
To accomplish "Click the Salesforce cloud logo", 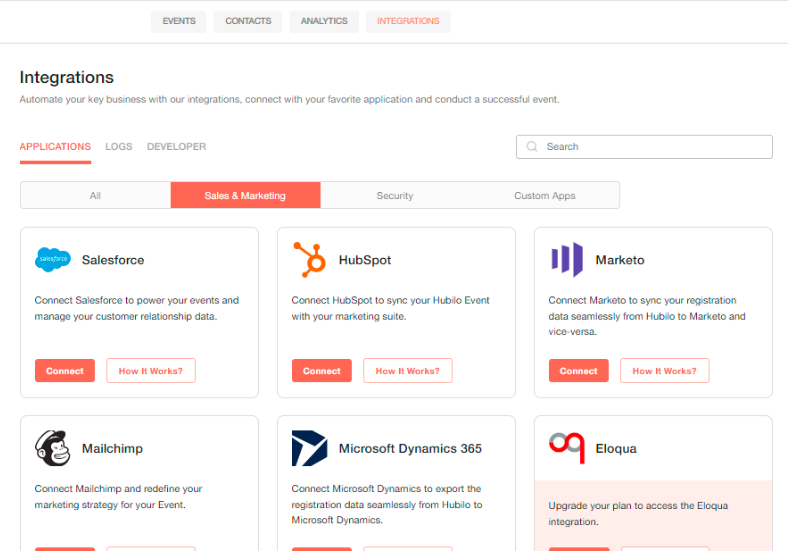I will point(53,260).
